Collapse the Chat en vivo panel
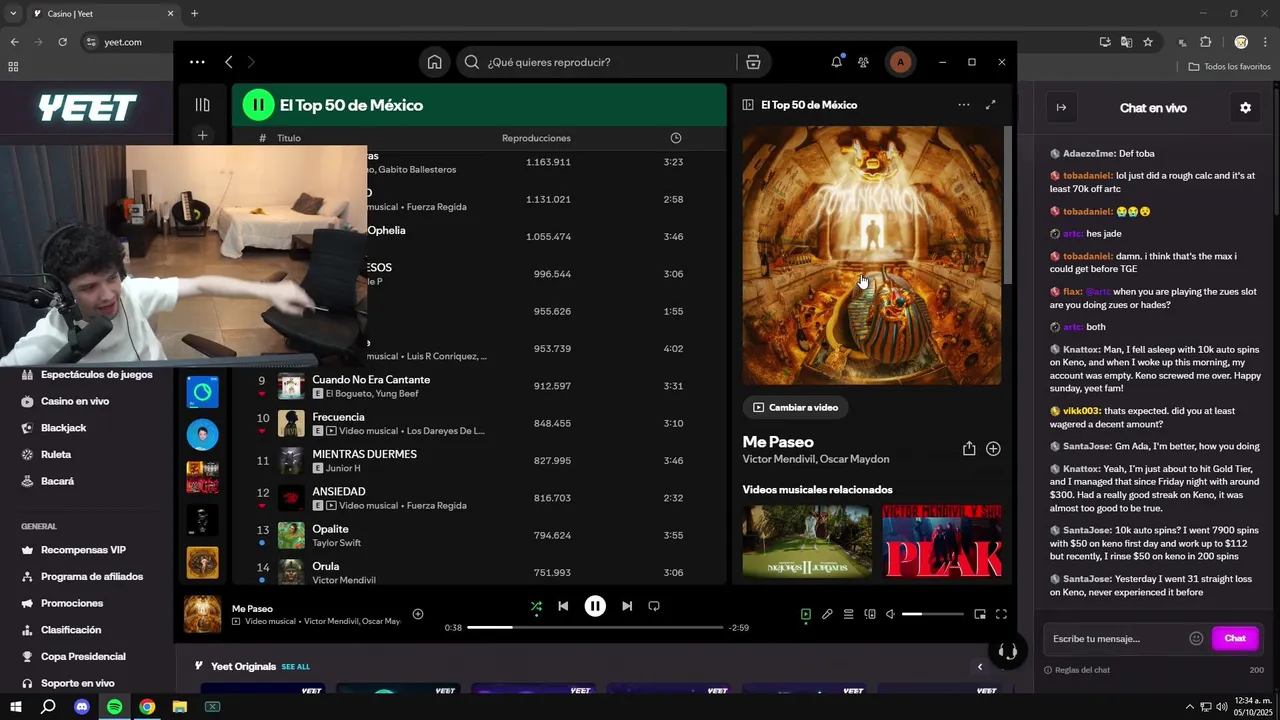The height and width of the screenshot is (720, 1280). point(1061,108)
